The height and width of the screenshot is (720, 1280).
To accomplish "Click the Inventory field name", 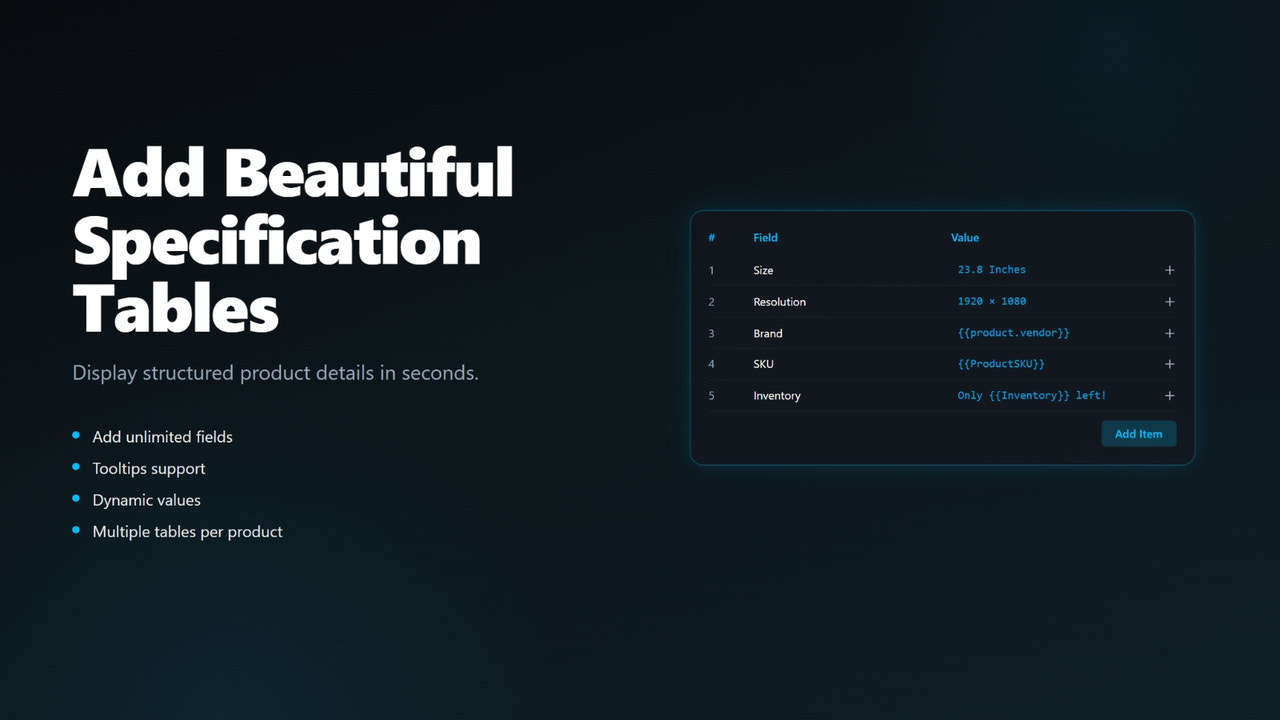I will [777, 396].
